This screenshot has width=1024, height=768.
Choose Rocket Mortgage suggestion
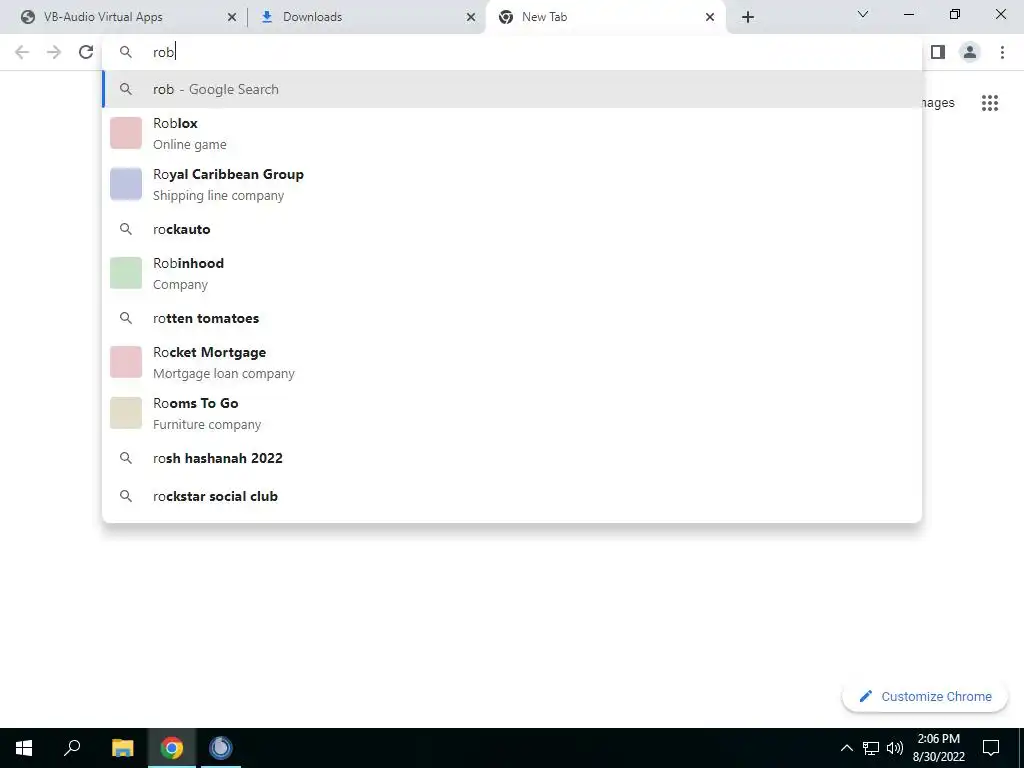512,362
